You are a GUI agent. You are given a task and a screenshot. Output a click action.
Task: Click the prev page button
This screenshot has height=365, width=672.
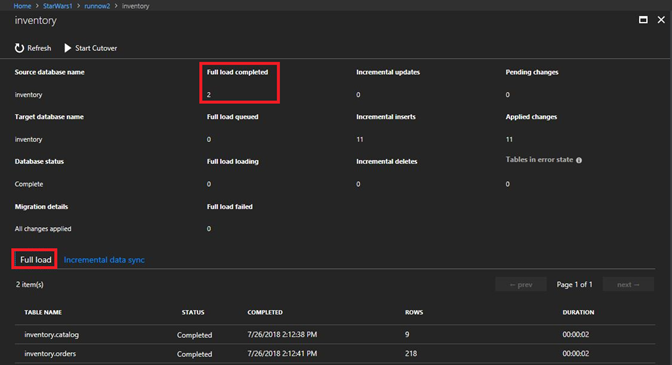point(521,284)
